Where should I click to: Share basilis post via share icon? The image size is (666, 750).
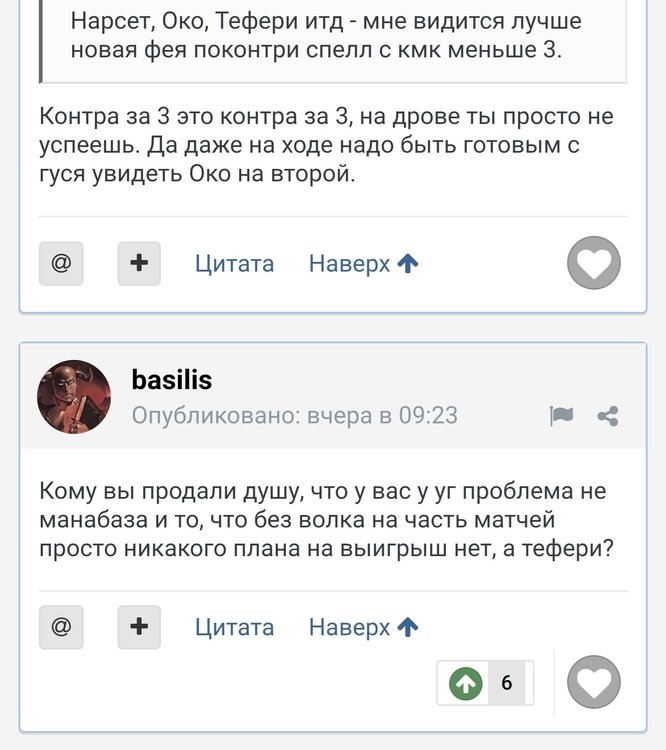tap(607, 416)
